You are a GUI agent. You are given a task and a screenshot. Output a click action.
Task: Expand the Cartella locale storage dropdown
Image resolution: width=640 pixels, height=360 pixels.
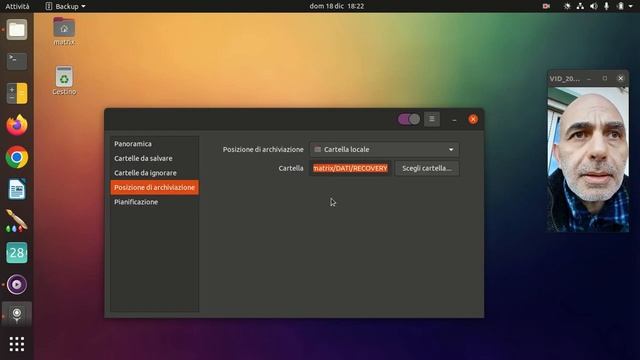(x=384, y=149)
